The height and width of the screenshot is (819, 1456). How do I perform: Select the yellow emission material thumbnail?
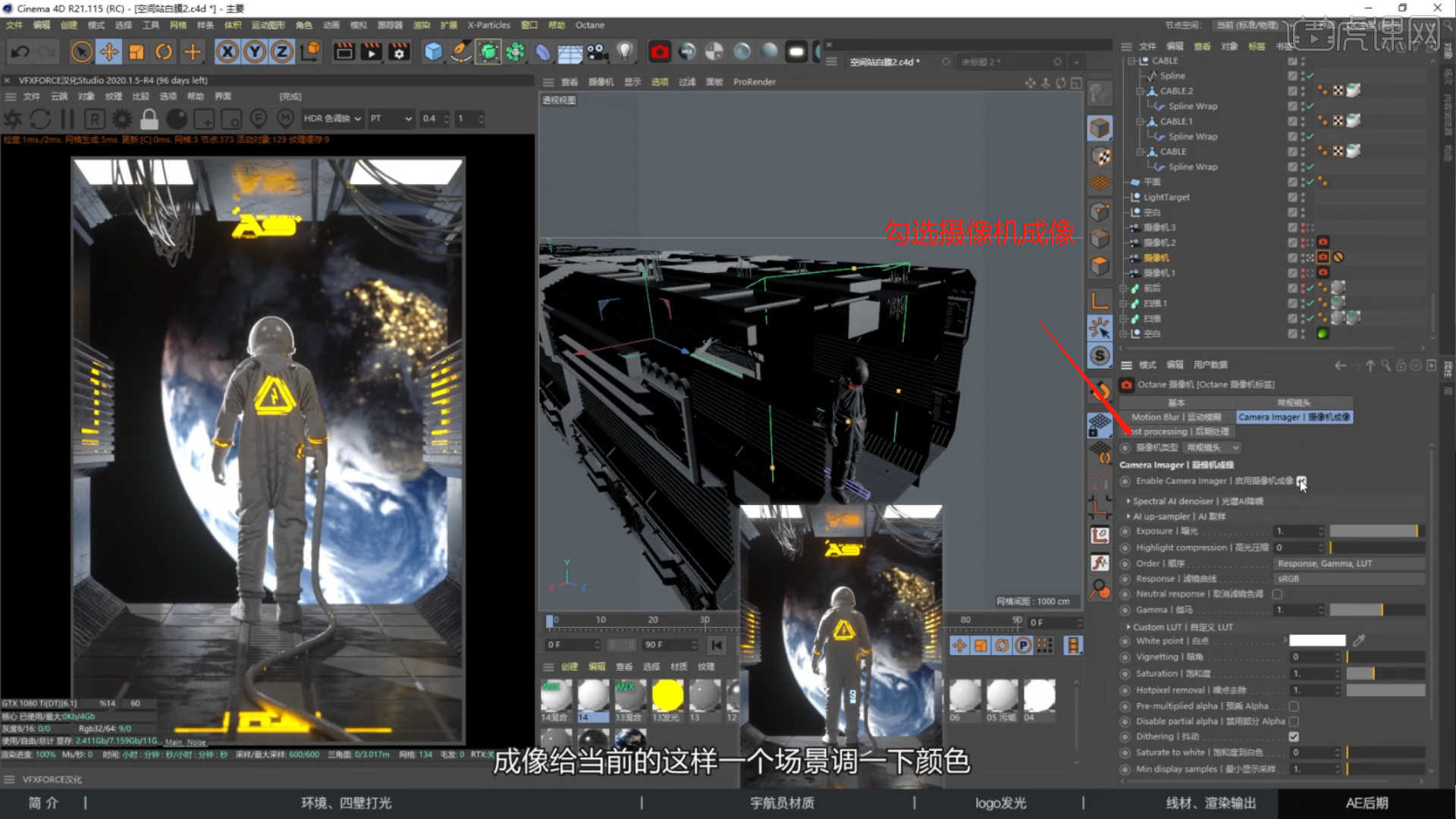click(667, 695)
